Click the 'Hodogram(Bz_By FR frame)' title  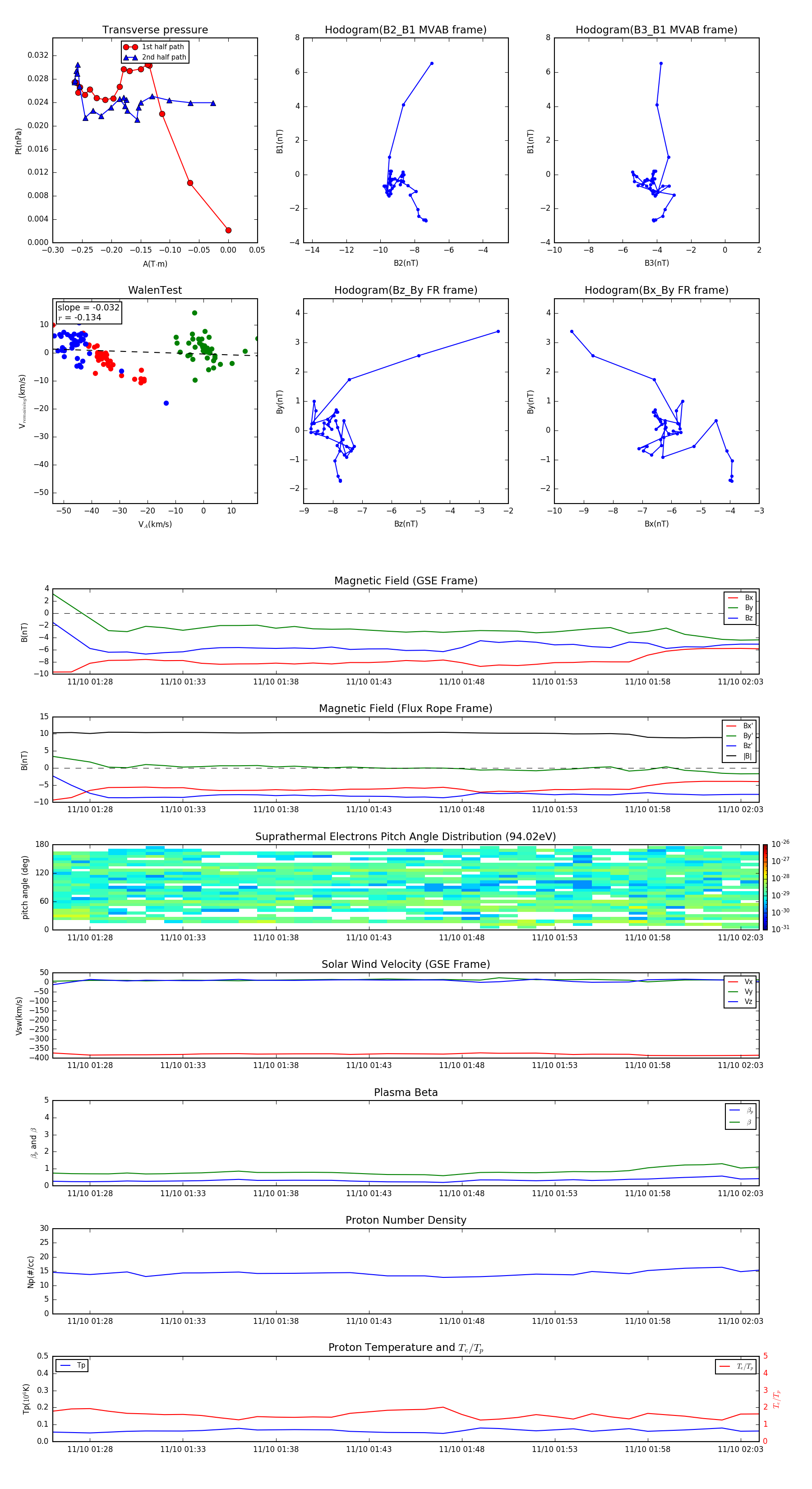(406, 290)
